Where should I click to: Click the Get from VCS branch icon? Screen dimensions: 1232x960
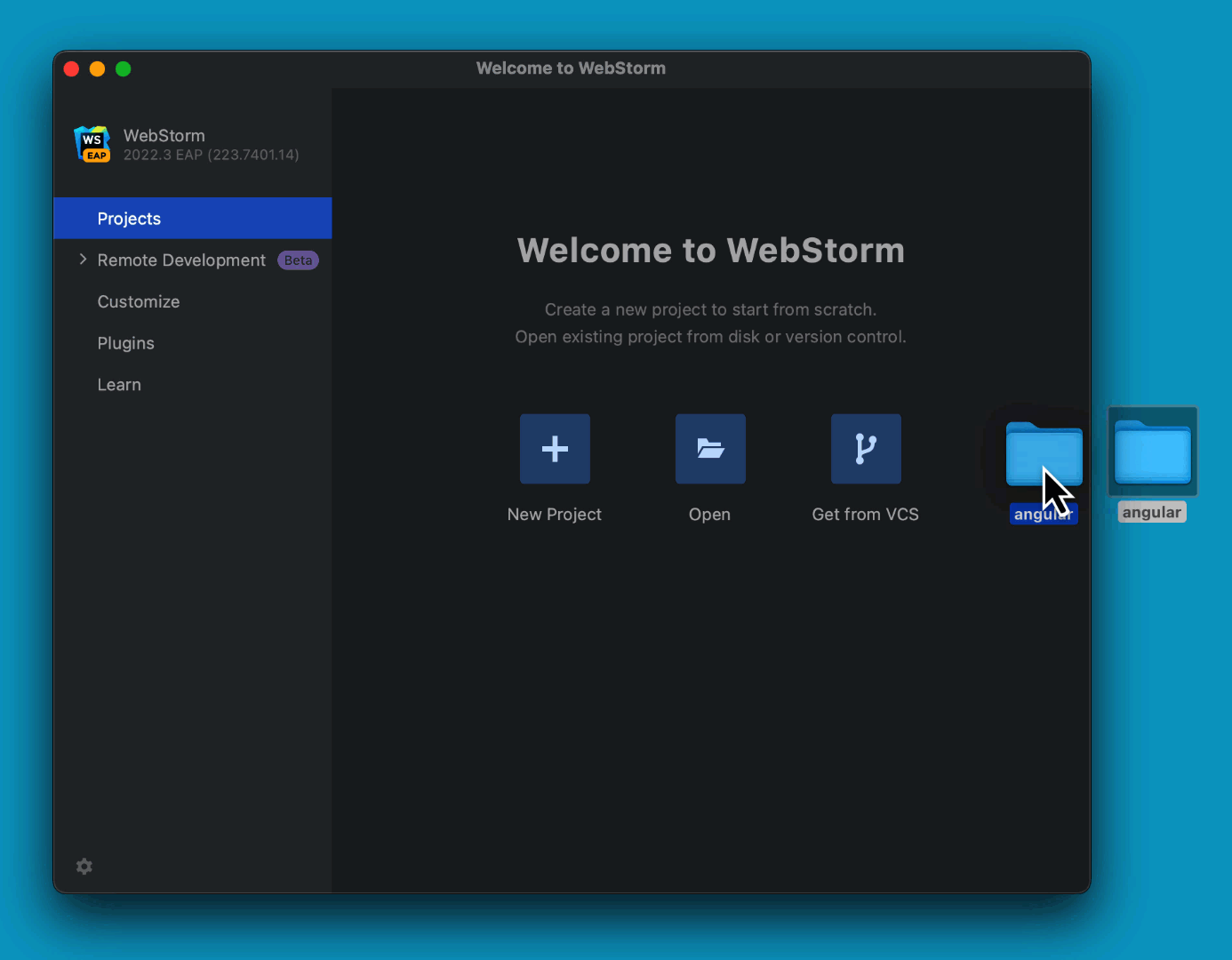click(x=865, y=449)
